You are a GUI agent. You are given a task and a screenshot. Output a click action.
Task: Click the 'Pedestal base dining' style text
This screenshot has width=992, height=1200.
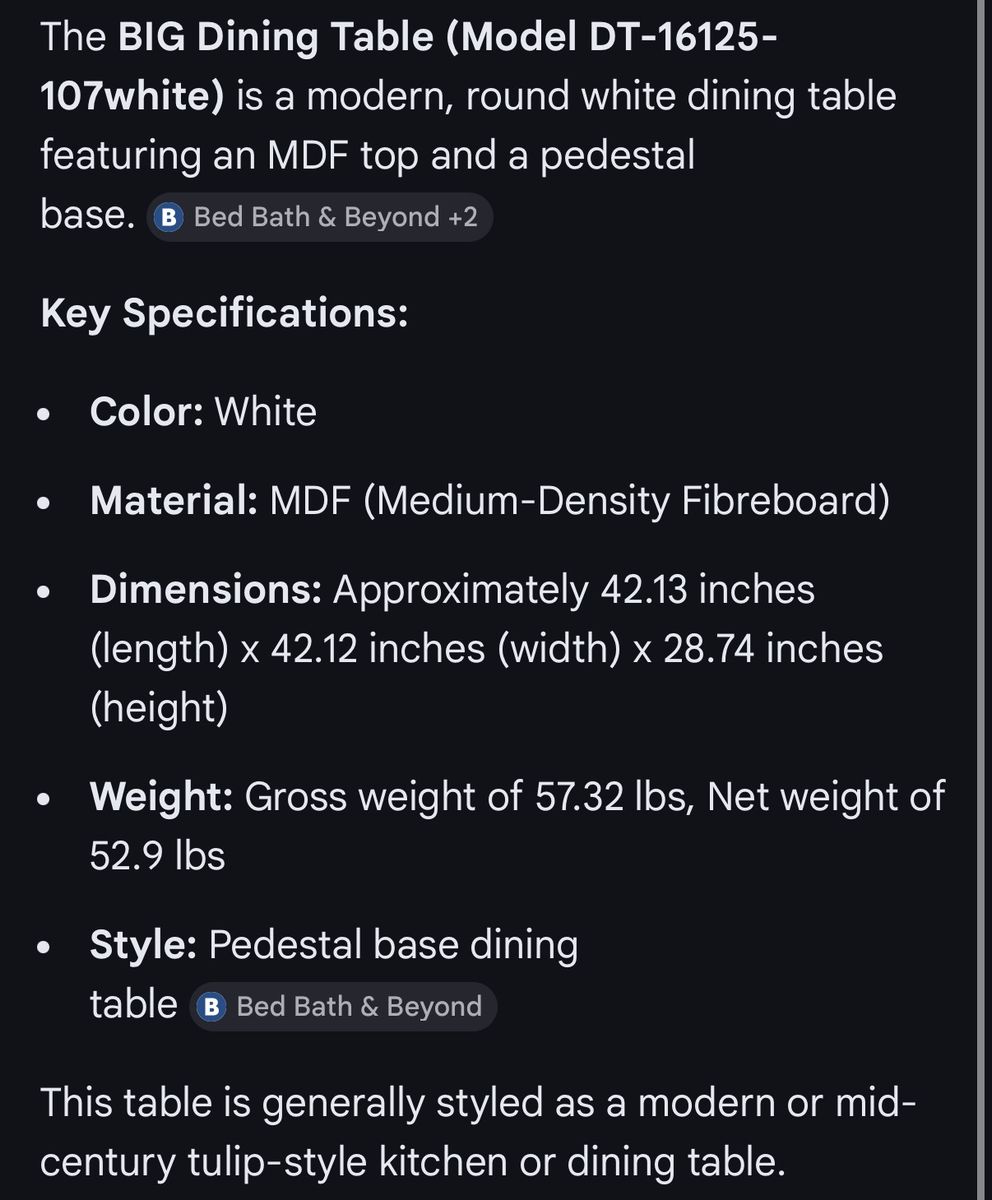[x=393, y=945]
